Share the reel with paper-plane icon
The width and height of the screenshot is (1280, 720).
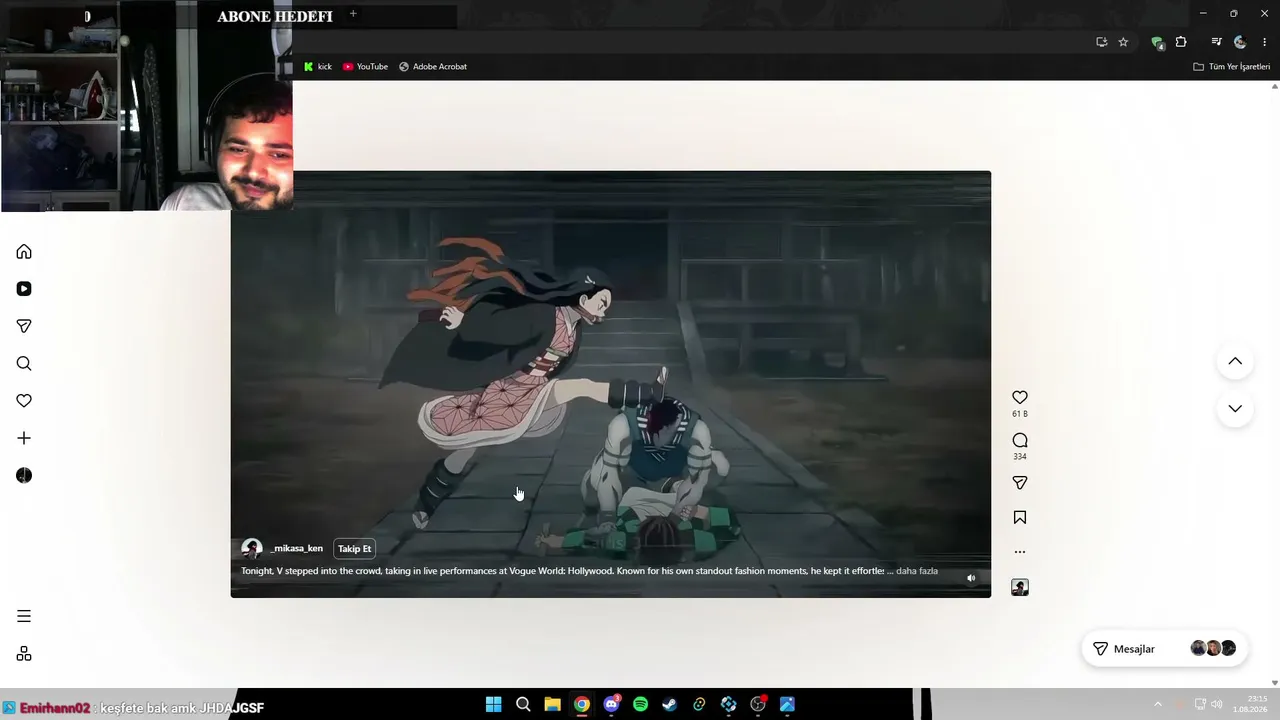click(1020, 483)
